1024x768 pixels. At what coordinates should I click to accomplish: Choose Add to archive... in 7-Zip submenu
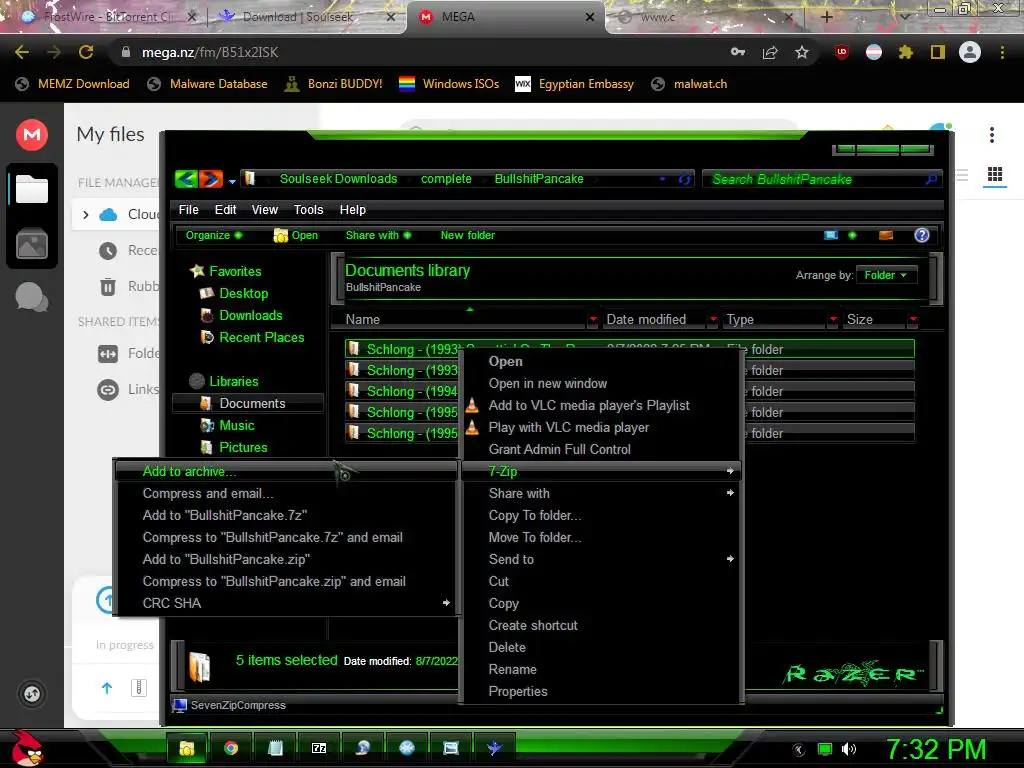[286, 471]
